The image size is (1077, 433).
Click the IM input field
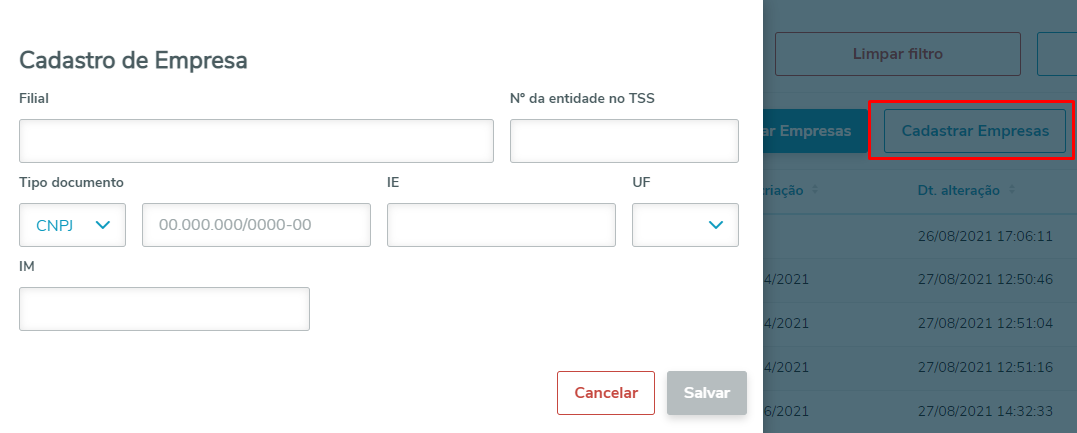pos(164,309)
